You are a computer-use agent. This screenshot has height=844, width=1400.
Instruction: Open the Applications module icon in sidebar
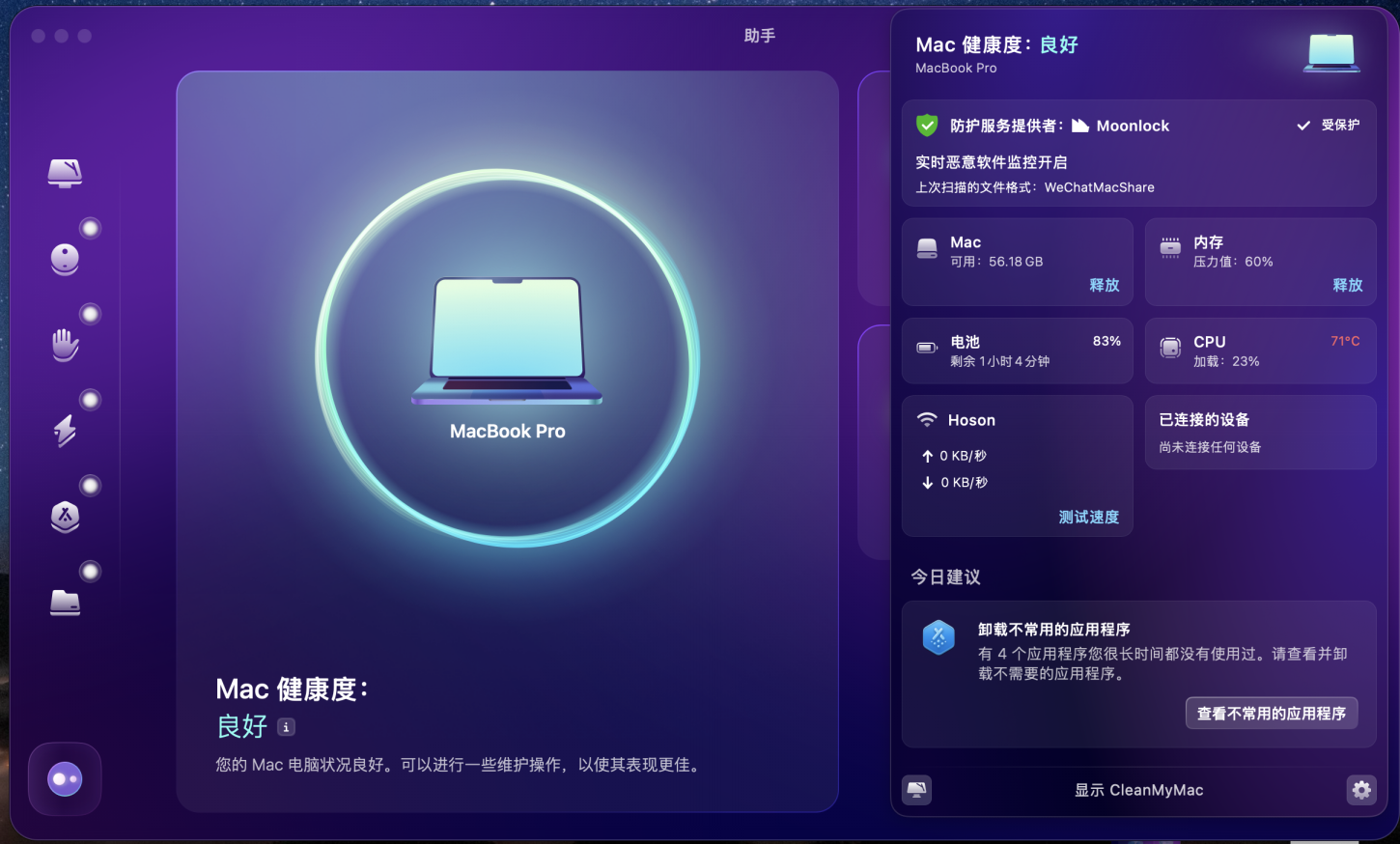tap(65, 517)
